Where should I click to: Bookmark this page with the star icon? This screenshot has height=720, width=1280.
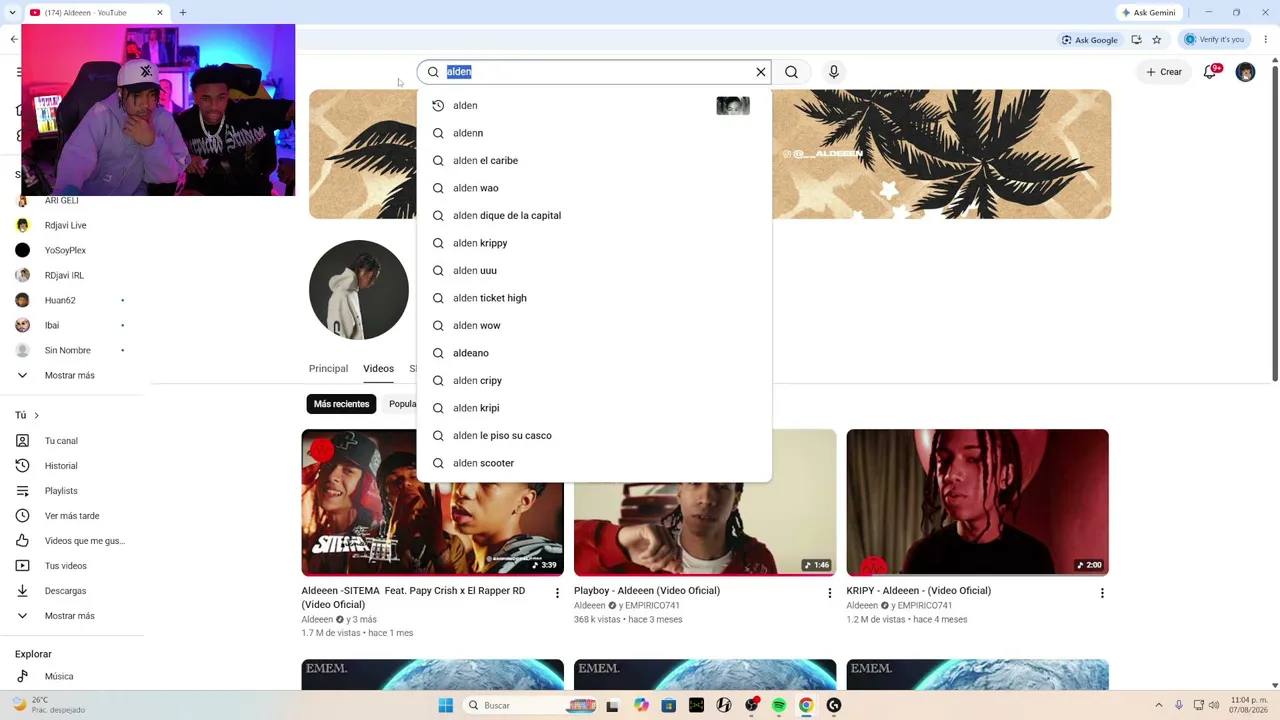pyautogui.click(x=1157, y=40)
